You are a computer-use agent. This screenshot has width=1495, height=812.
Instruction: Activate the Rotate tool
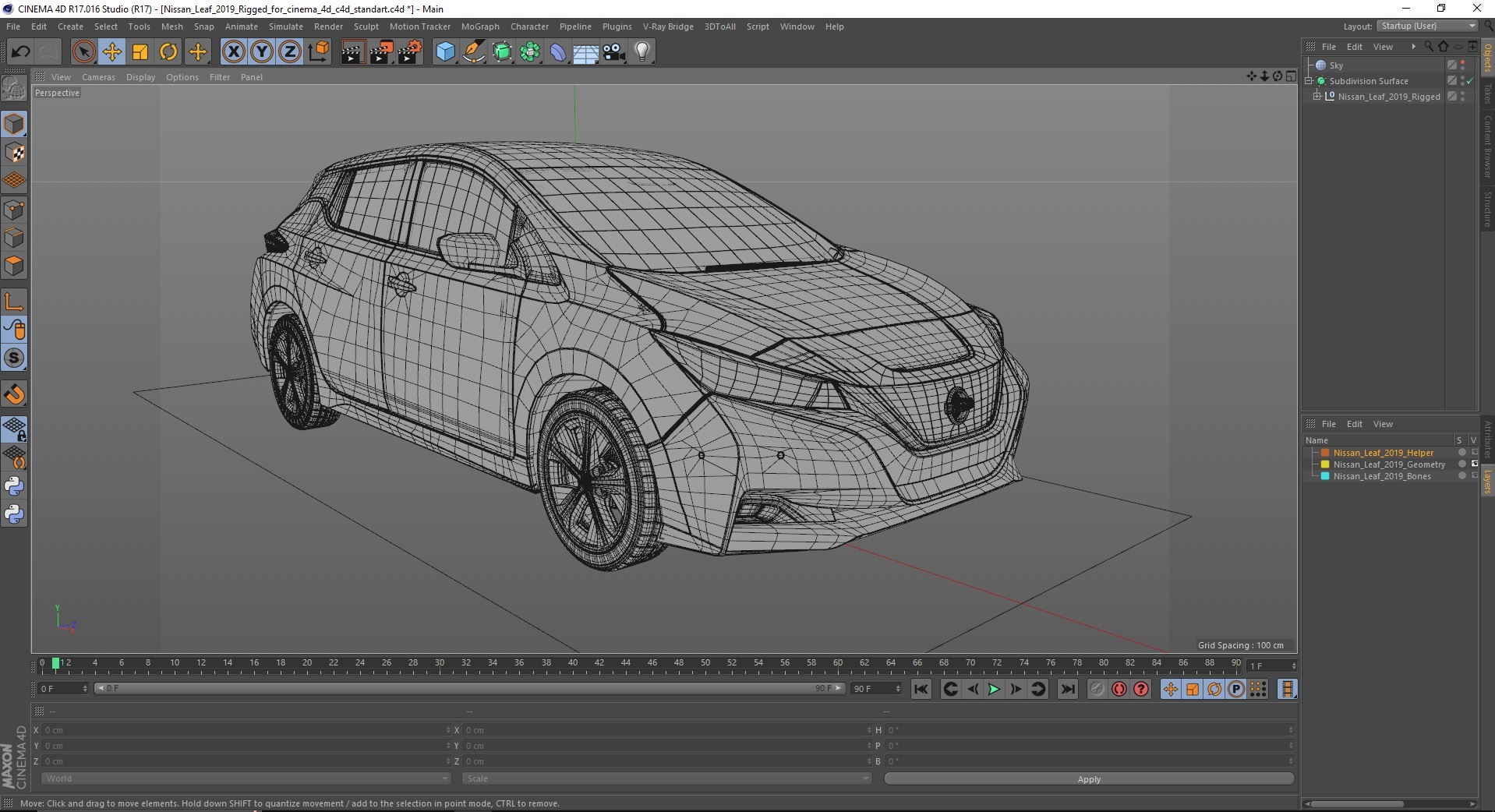(x=168, y=52)
